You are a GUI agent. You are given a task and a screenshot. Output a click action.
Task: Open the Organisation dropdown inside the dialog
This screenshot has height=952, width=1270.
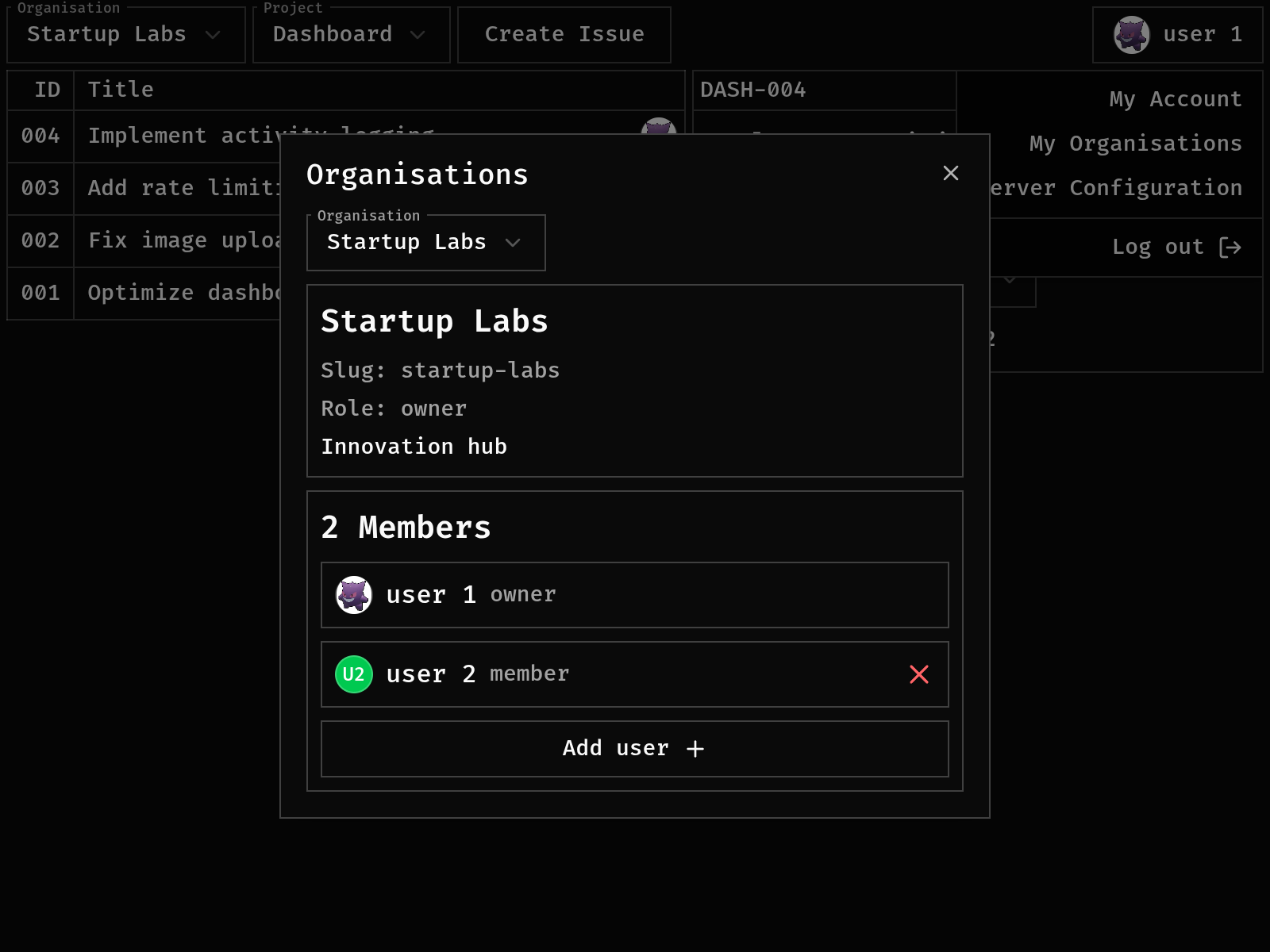pyautogui.click(x=425, y=243)
